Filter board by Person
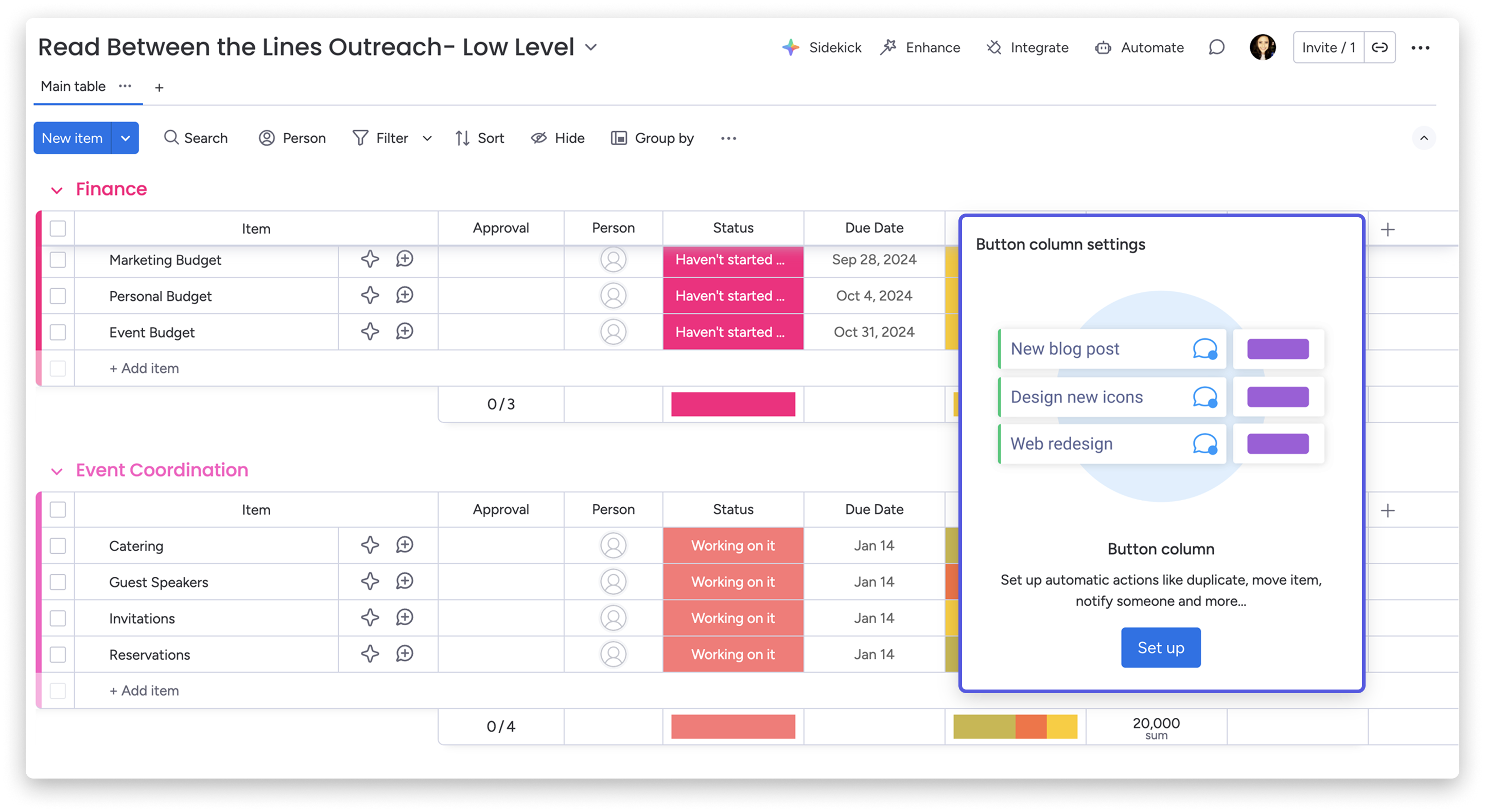Screen dimensions: 1485x812 [292, 138]
